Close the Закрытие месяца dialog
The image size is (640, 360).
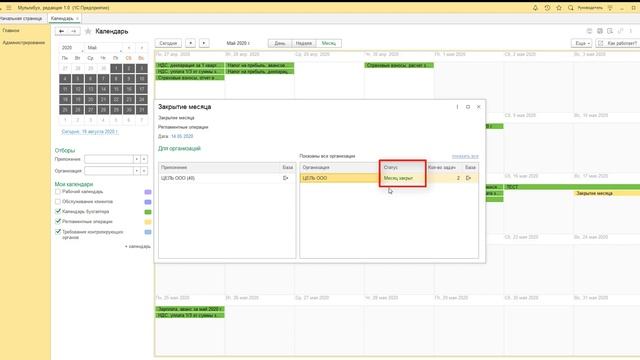[479, 107]
